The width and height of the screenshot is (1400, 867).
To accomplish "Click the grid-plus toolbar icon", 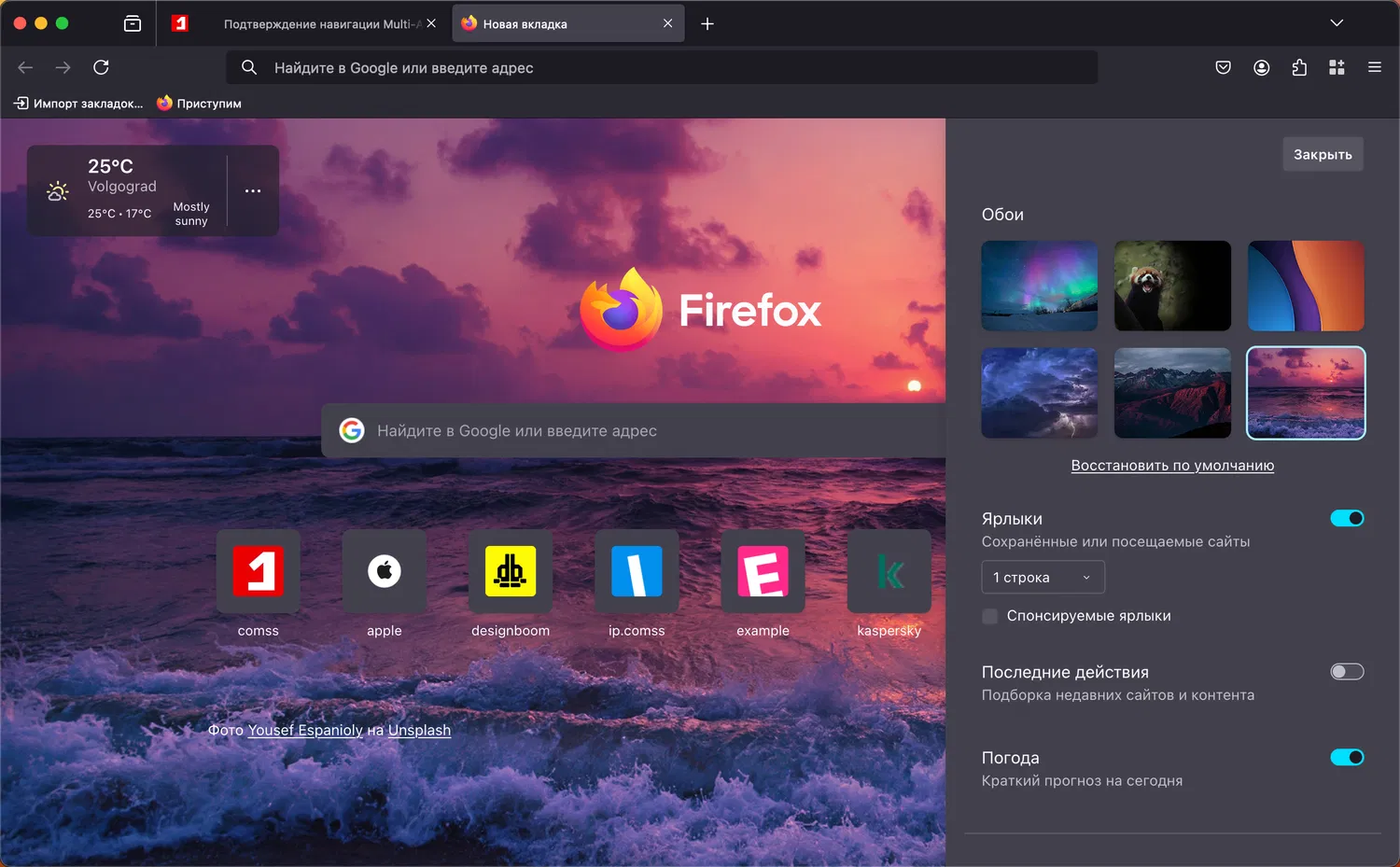I will (x=1337, y=67).
